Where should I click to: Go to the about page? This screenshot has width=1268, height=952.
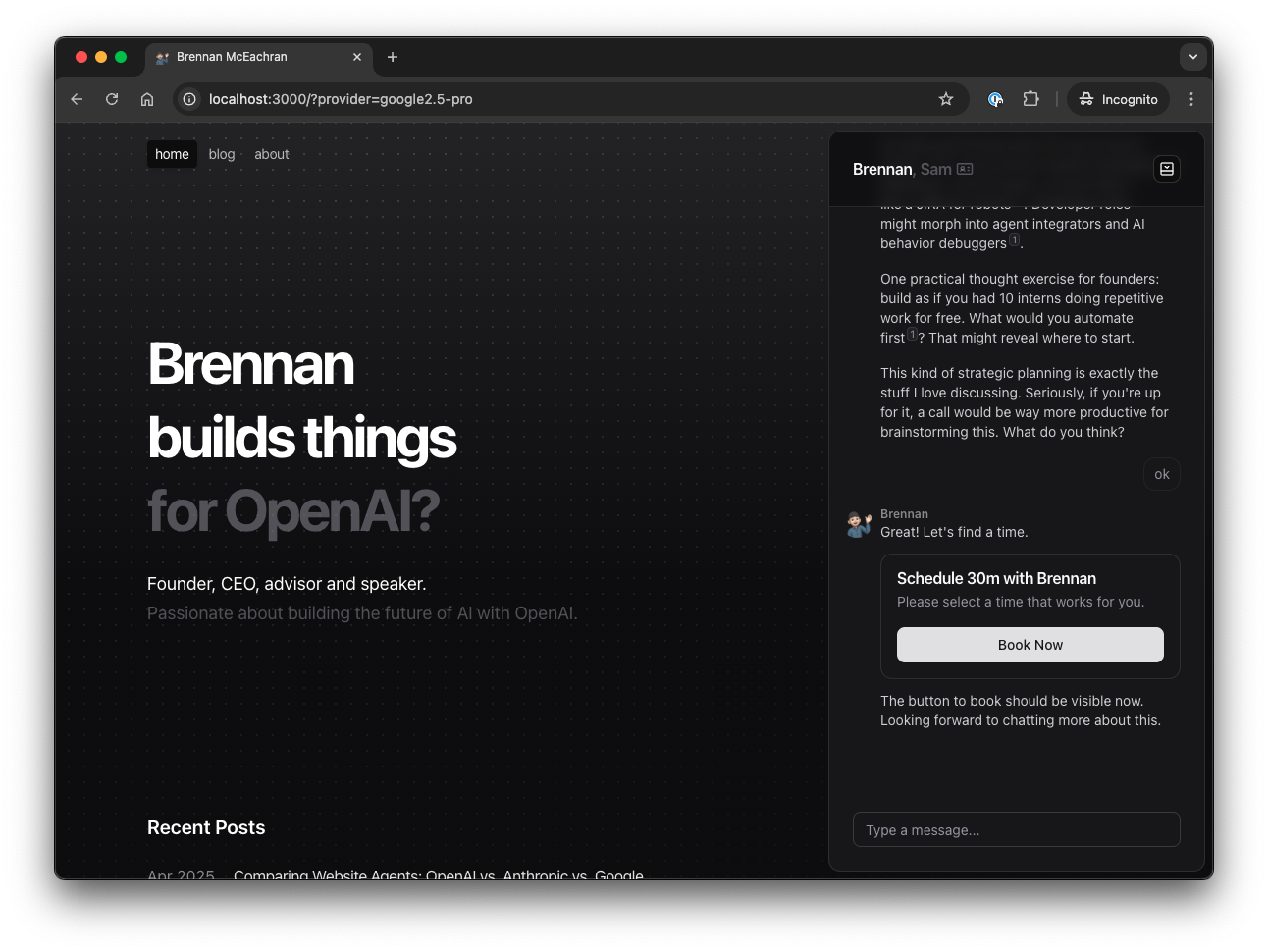click(272, 154)
